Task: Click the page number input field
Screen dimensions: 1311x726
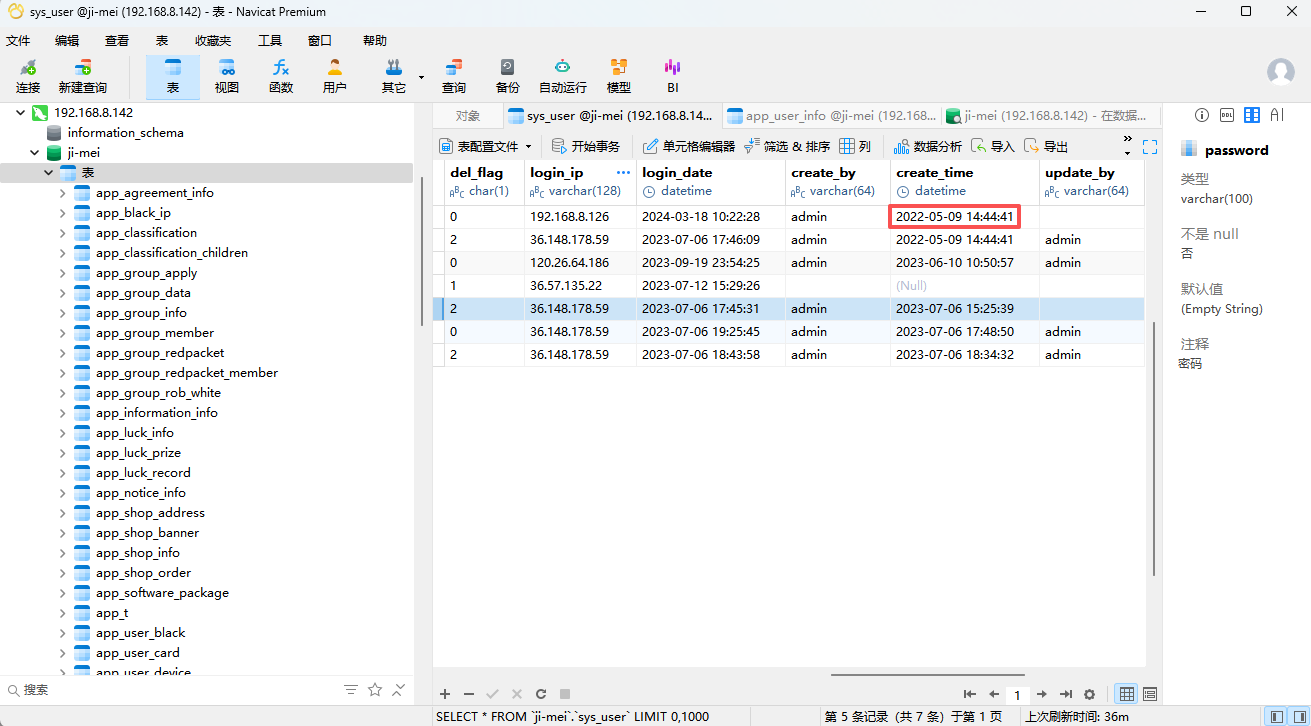Action: [1017, 694]
